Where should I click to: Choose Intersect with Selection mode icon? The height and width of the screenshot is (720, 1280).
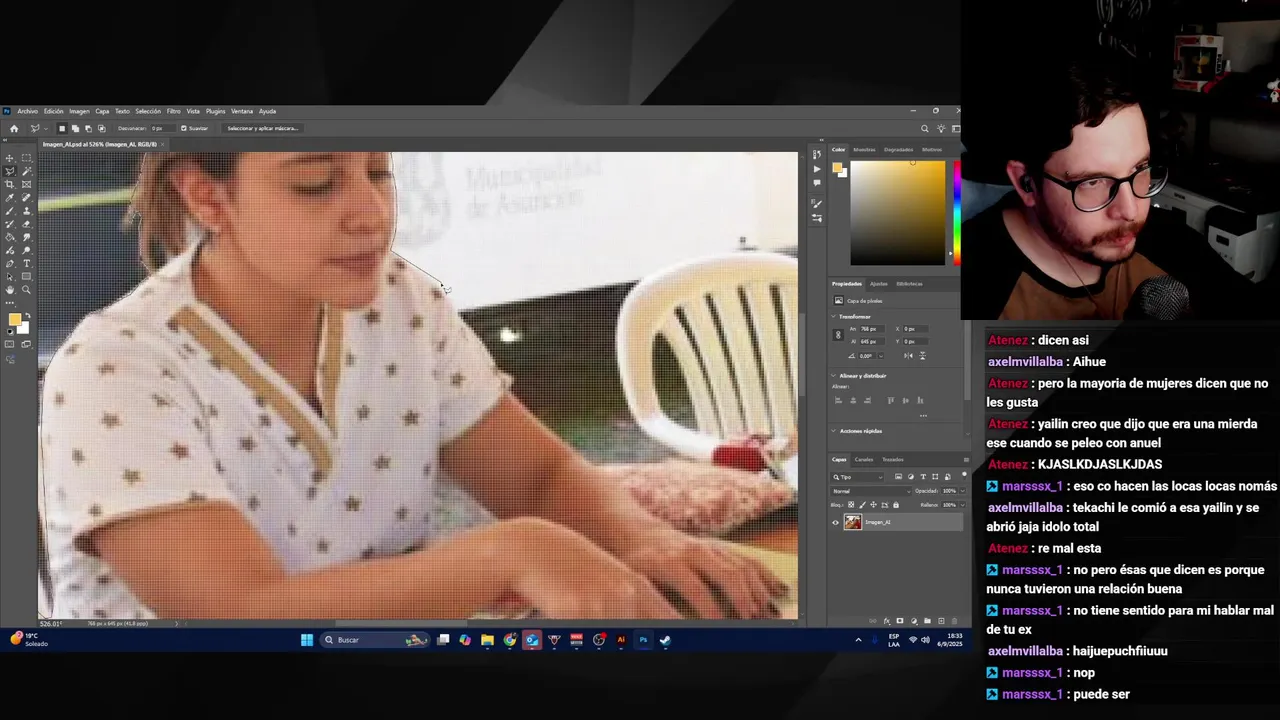point(102,128)
